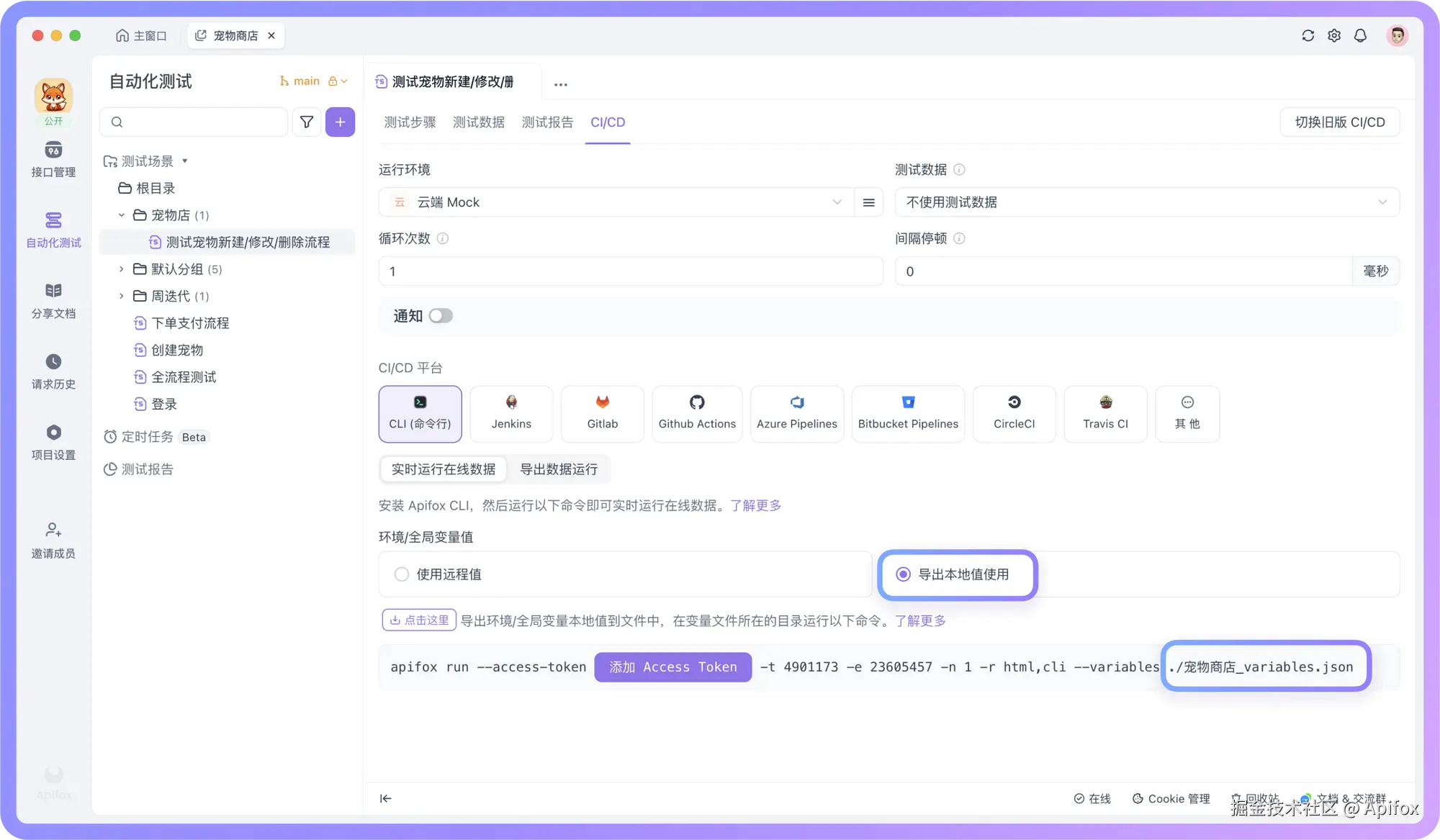Open the 分享文档 section in the sidebar

(53, 300)
